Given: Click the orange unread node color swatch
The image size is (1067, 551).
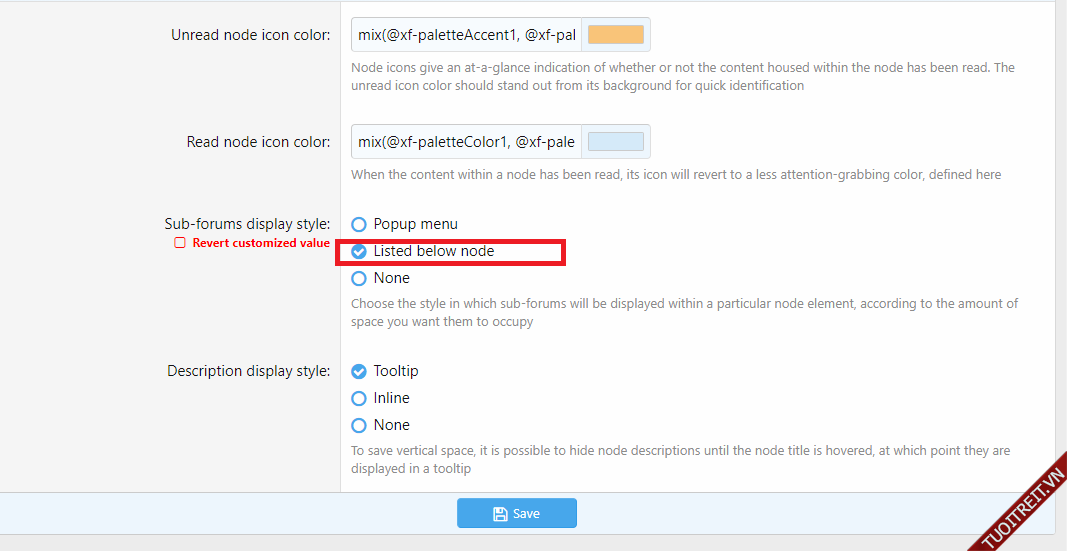Looking at the screenshot, I should coord(615,35).
